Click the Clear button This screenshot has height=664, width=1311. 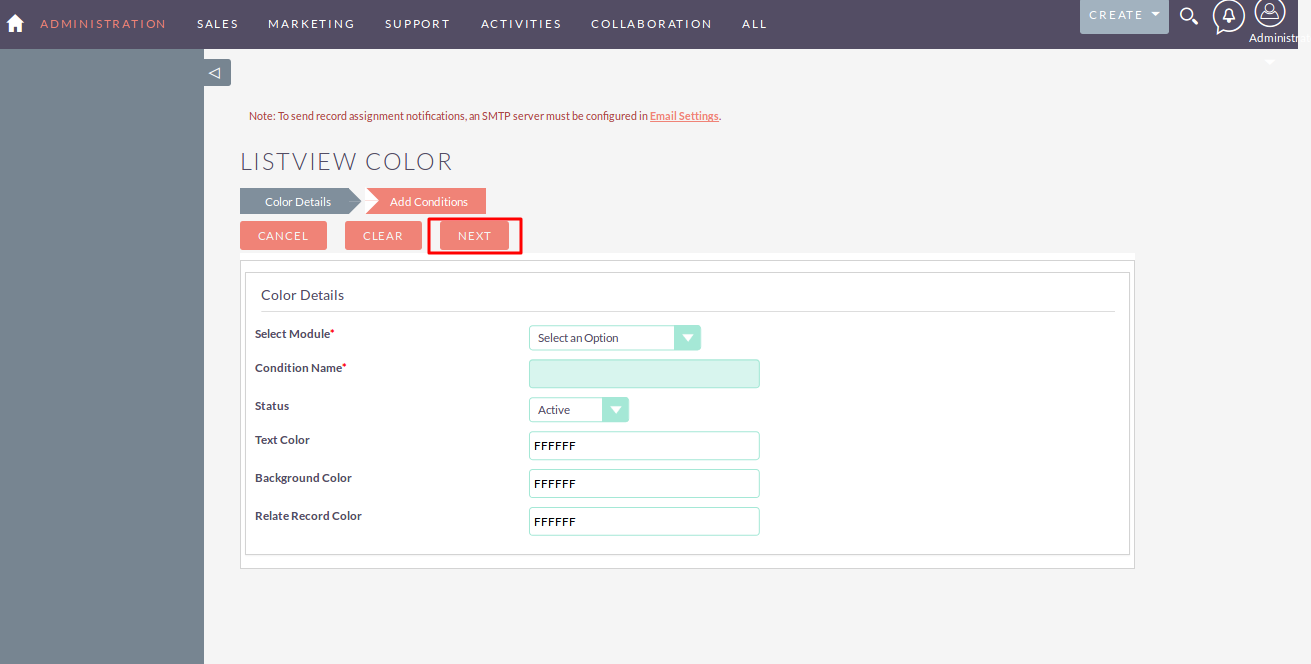pyautogui.click(x=383, y=236)
